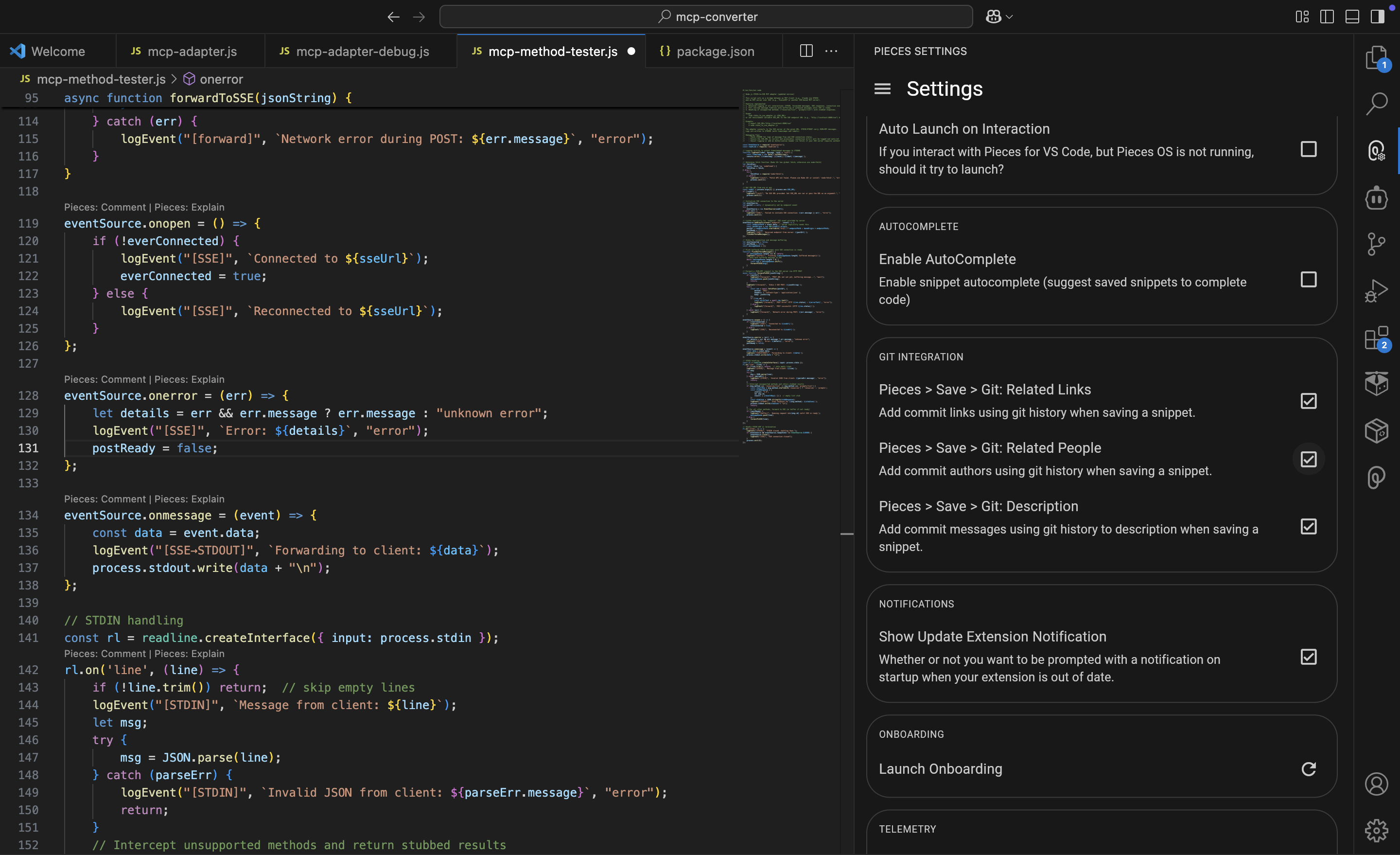Viewport: 1400px width, 855px height.
Task: Click the TELEMETRY section heading
Action: [x=908, y=829]
